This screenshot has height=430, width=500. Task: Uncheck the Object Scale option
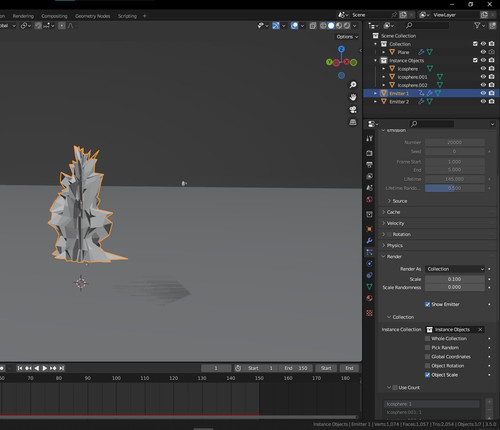(427, 375)
